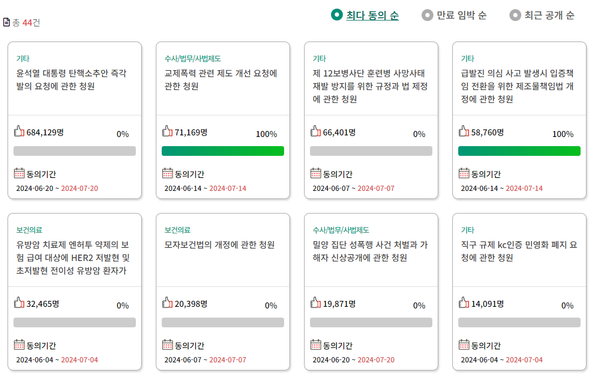Click the empty progress bar for 32,465명
The image size is (600, 378).
[x=75, y=322]
